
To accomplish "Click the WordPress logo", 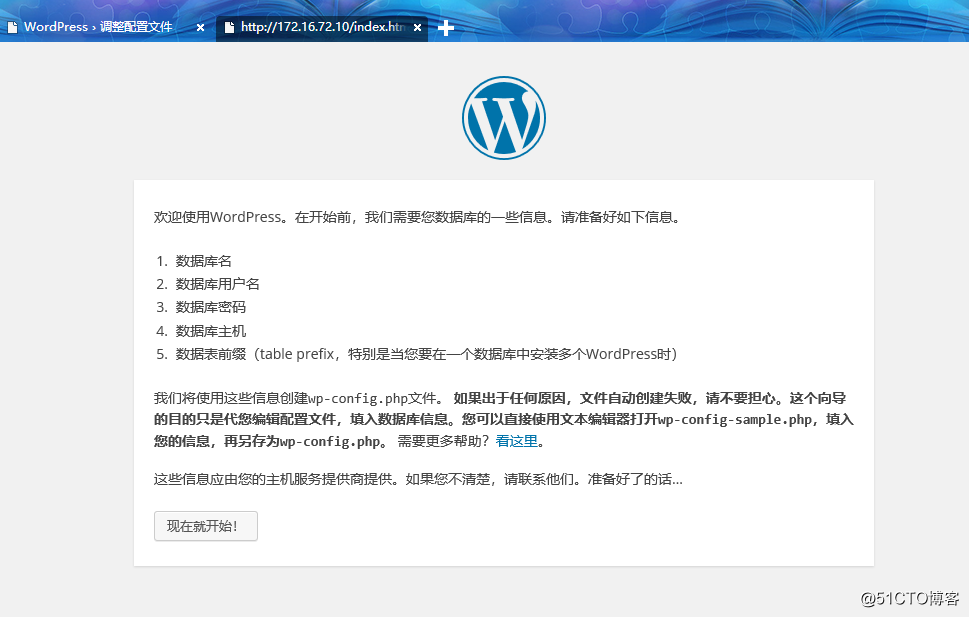I will coord(504,118).
